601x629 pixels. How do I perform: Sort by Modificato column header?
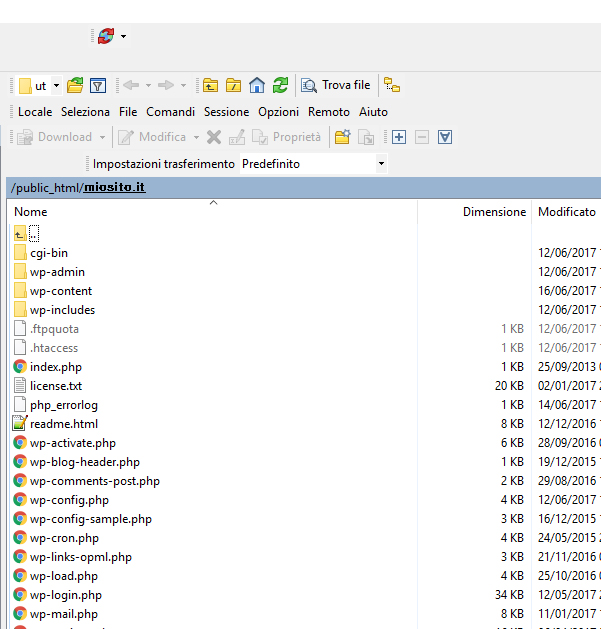566,212
